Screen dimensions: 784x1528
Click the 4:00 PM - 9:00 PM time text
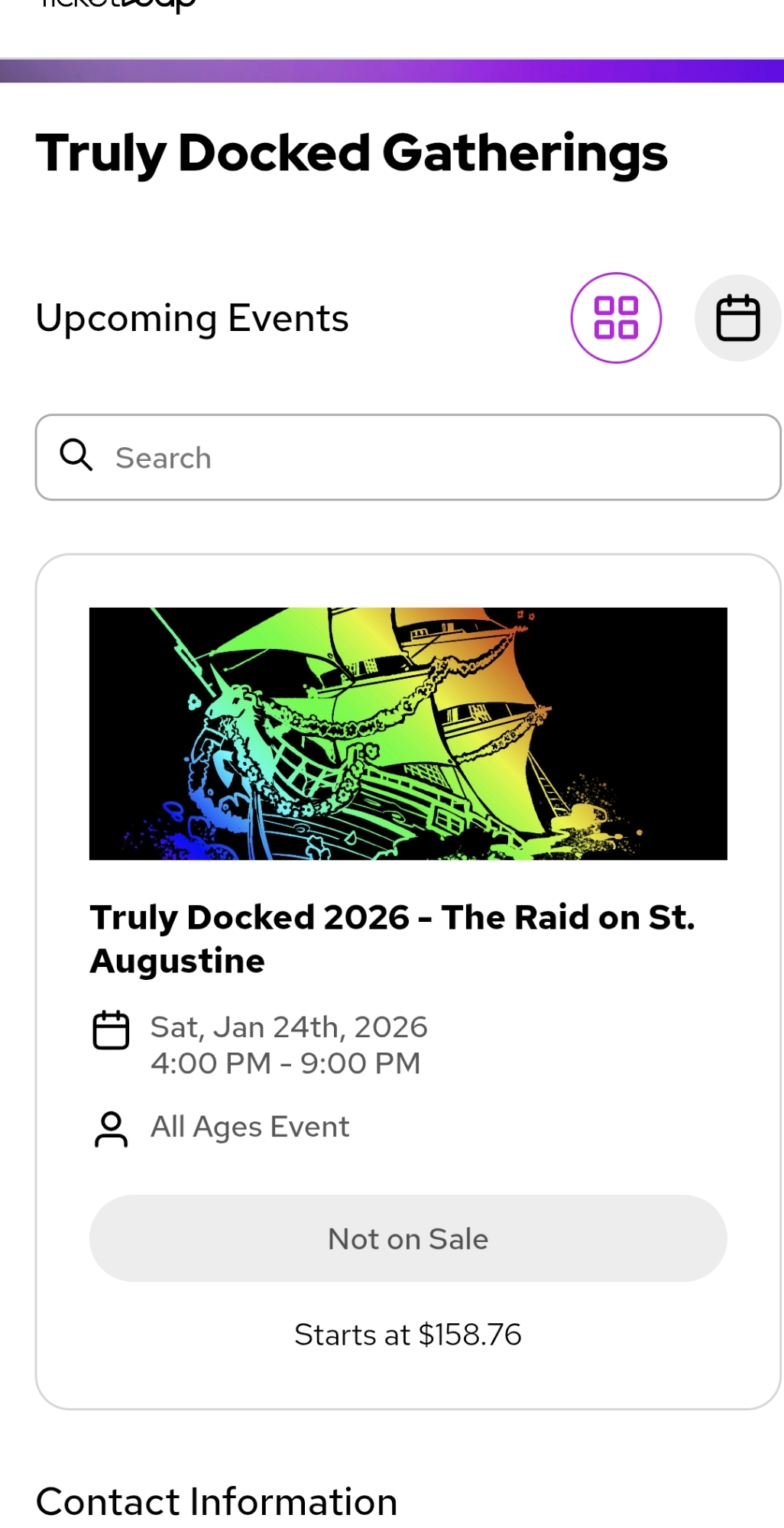coord(285,1063)
